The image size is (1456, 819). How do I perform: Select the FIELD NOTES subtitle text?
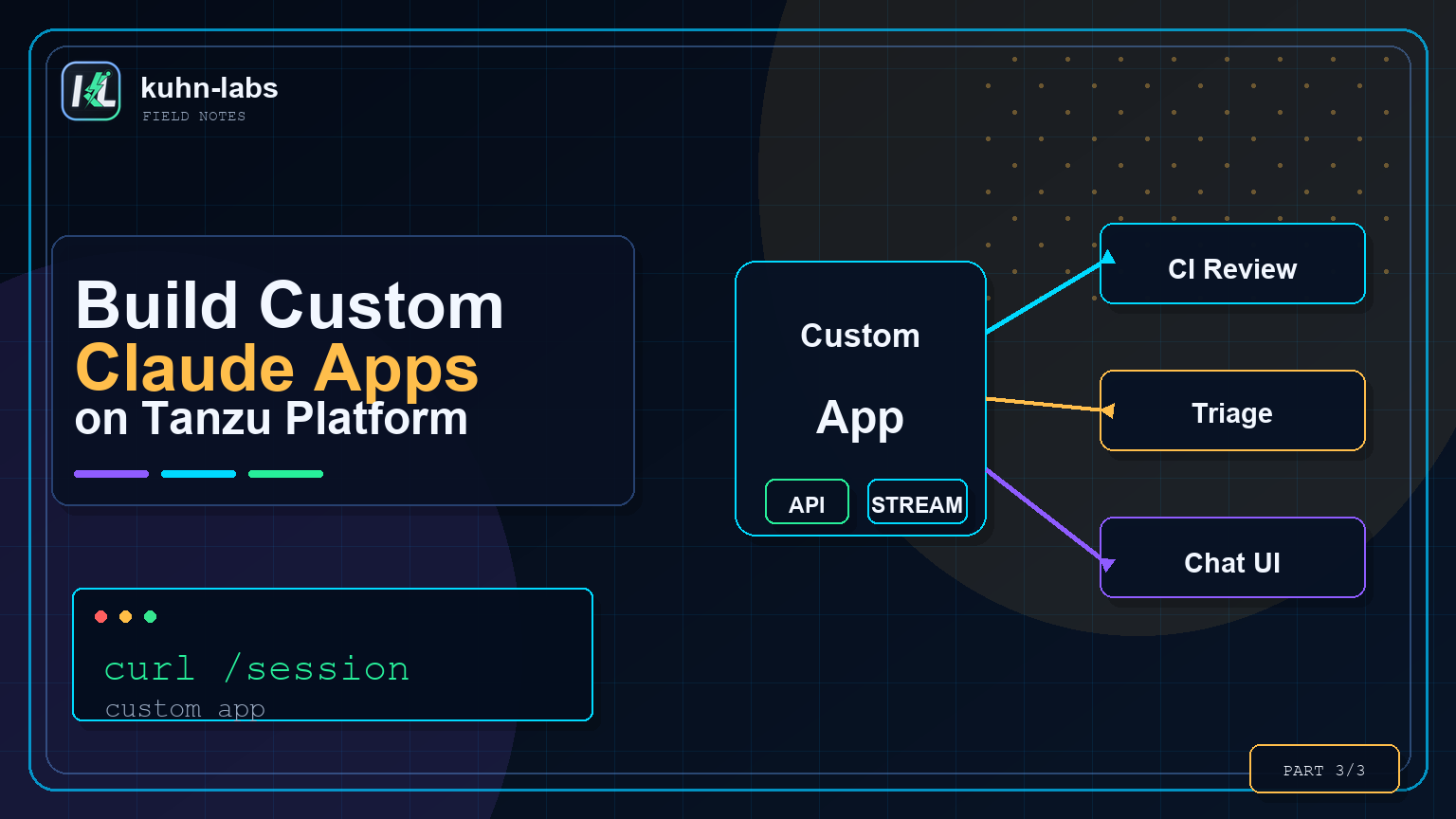pos(194,117)
